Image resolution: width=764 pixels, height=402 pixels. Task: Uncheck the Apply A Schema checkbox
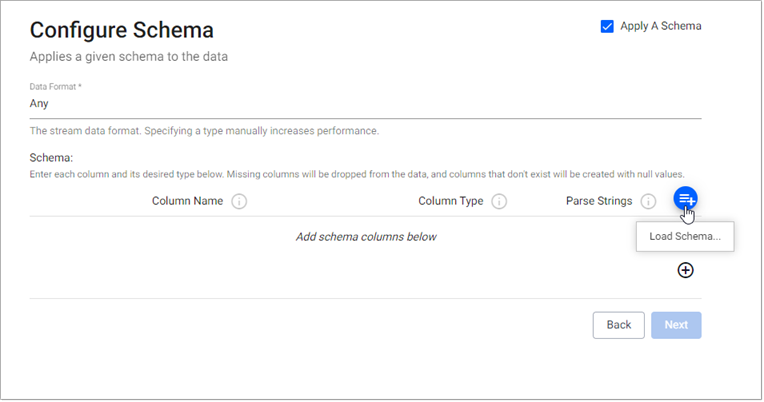(607, 26)
